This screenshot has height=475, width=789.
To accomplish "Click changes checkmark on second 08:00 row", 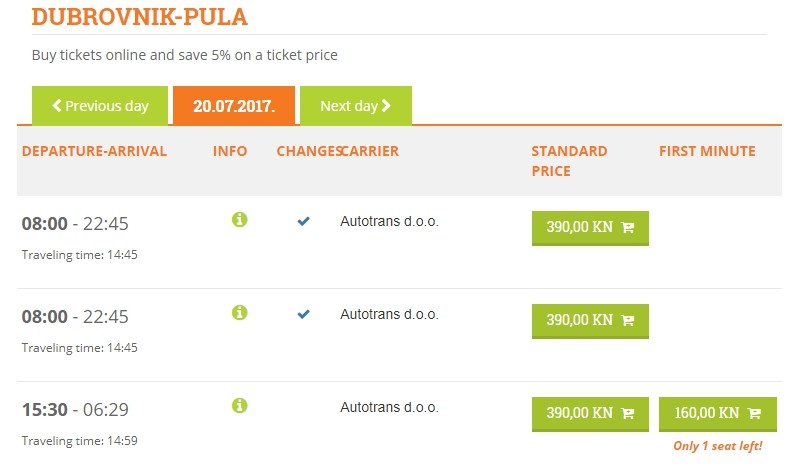I will (304, 314).
